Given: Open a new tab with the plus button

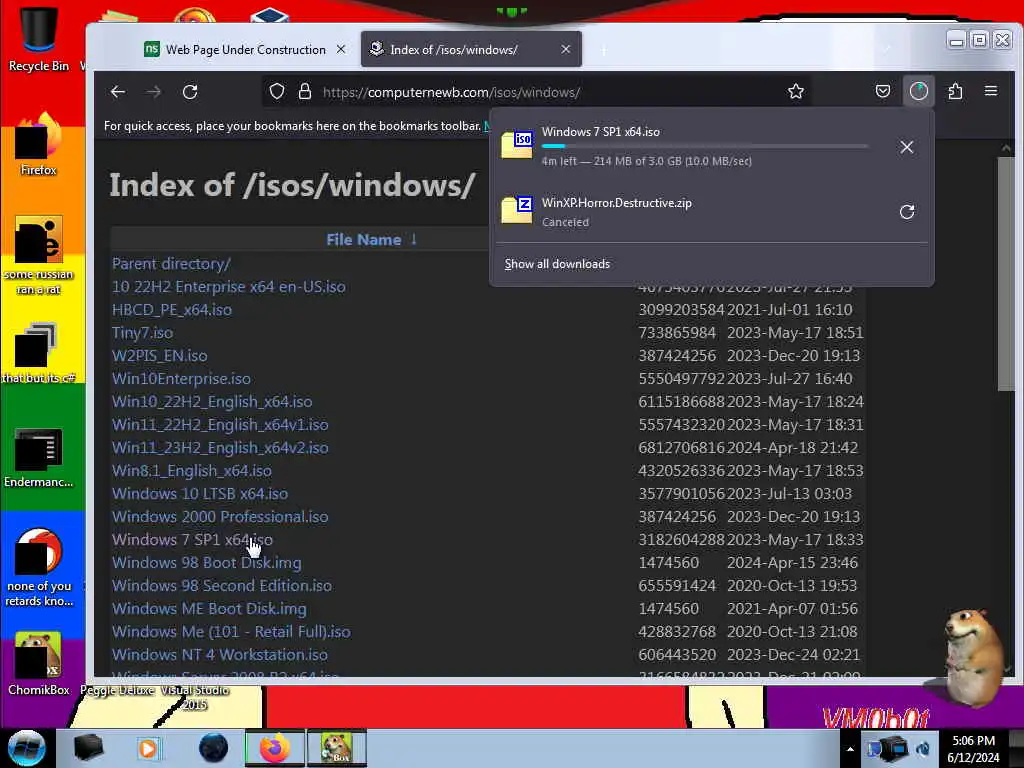Looking at the screenshot, I should [x=603, y=50].
